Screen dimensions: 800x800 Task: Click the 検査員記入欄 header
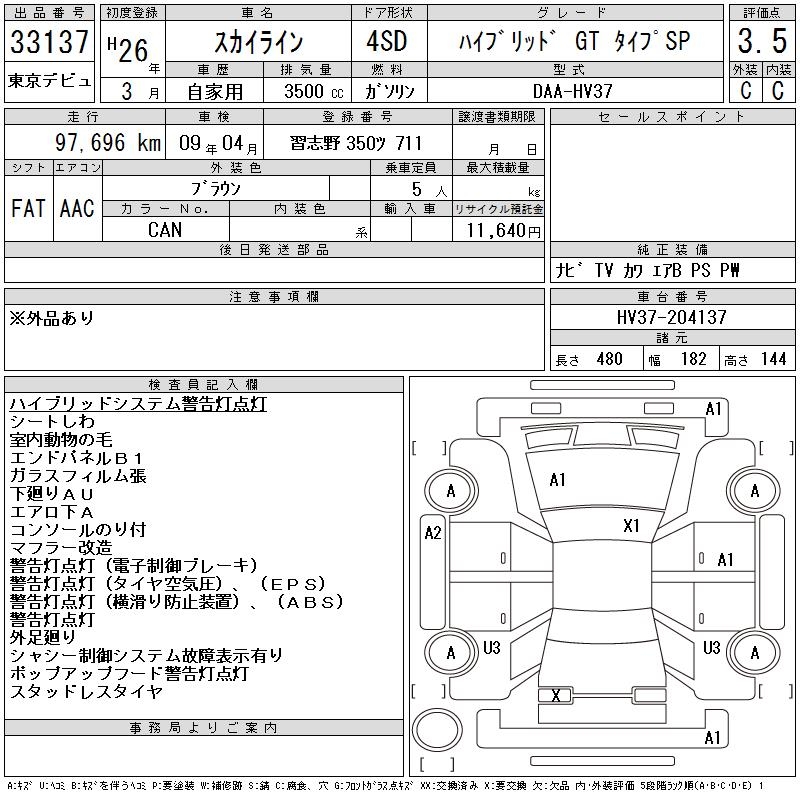pyautogui.click(x=203, y=384)
